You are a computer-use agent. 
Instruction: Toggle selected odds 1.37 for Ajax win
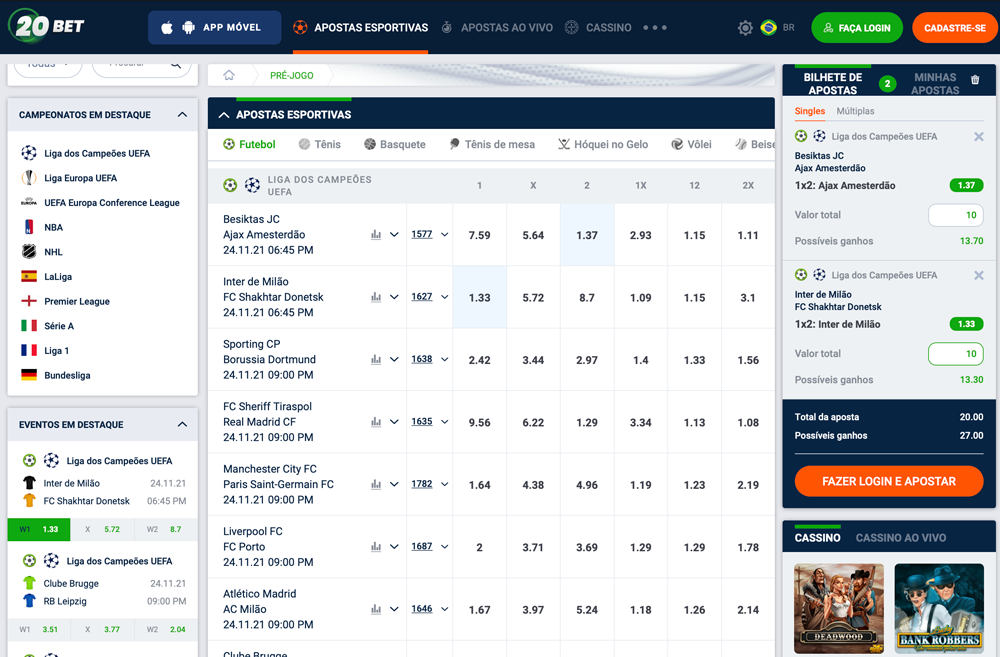587,235
